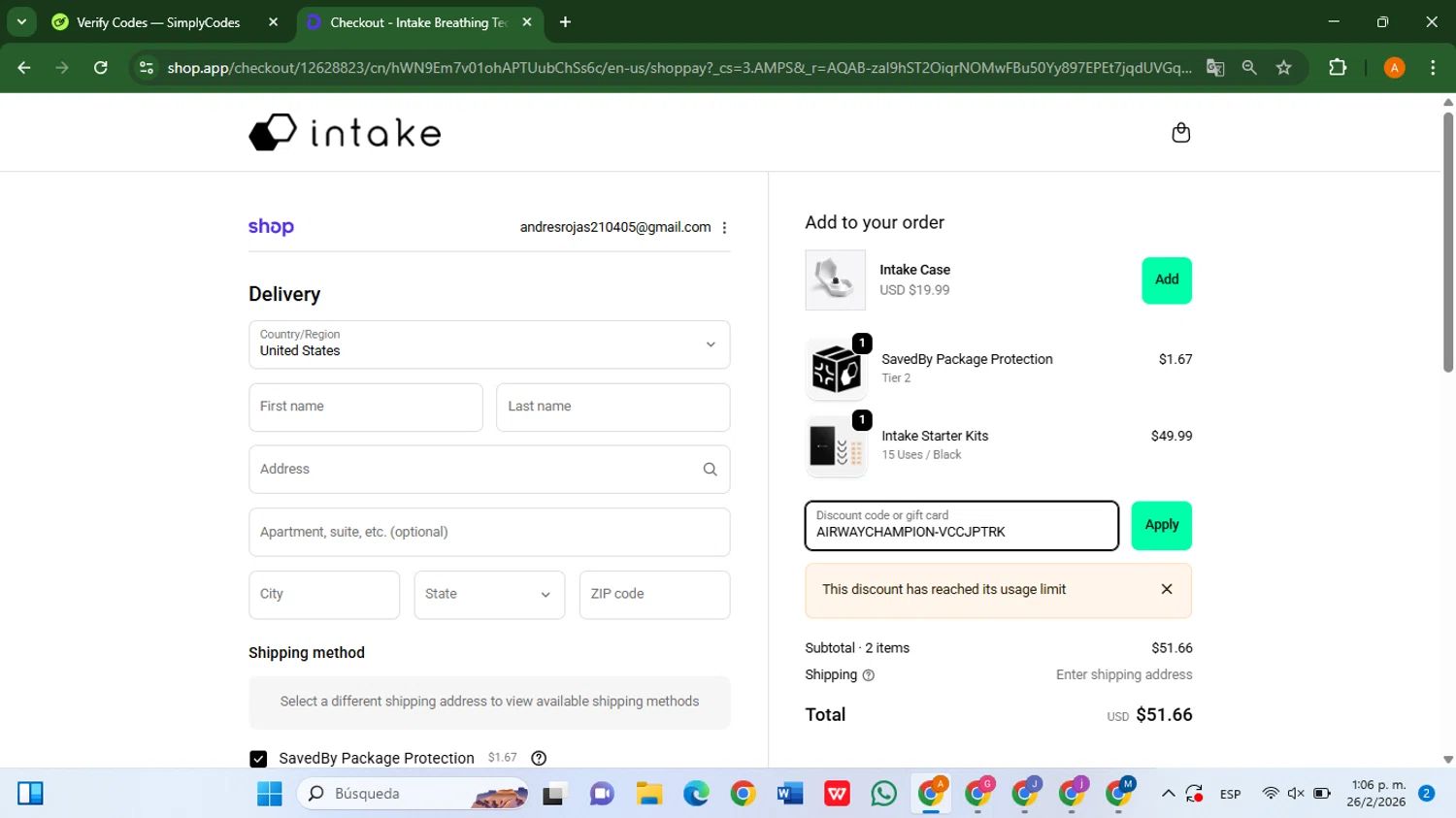Open the account options three-dot menu
Viewport: 1456px width, 818px height.
(x=724, y=227)
